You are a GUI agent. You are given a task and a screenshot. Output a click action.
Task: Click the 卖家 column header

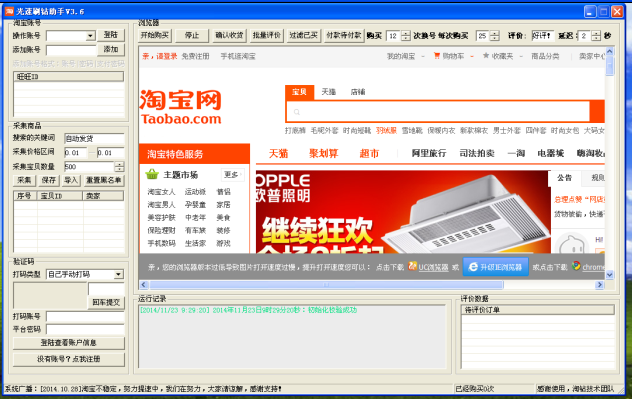104,196
